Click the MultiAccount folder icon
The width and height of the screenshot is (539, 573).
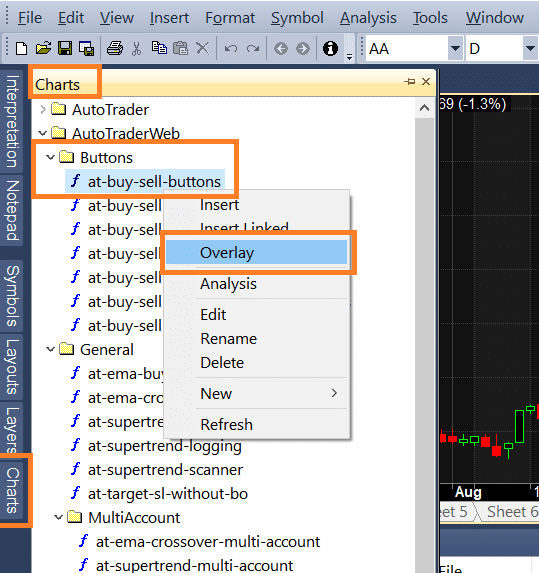[75, 517]
